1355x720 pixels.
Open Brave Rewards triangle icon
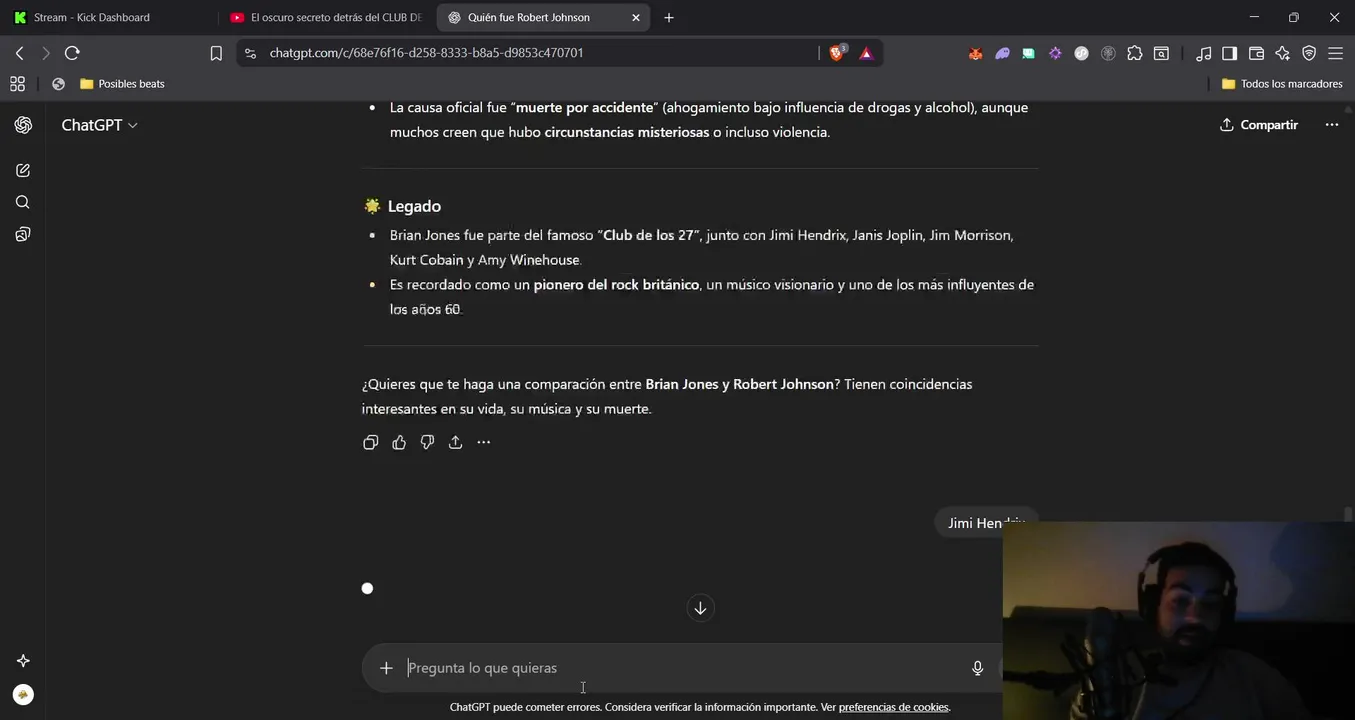866,53
